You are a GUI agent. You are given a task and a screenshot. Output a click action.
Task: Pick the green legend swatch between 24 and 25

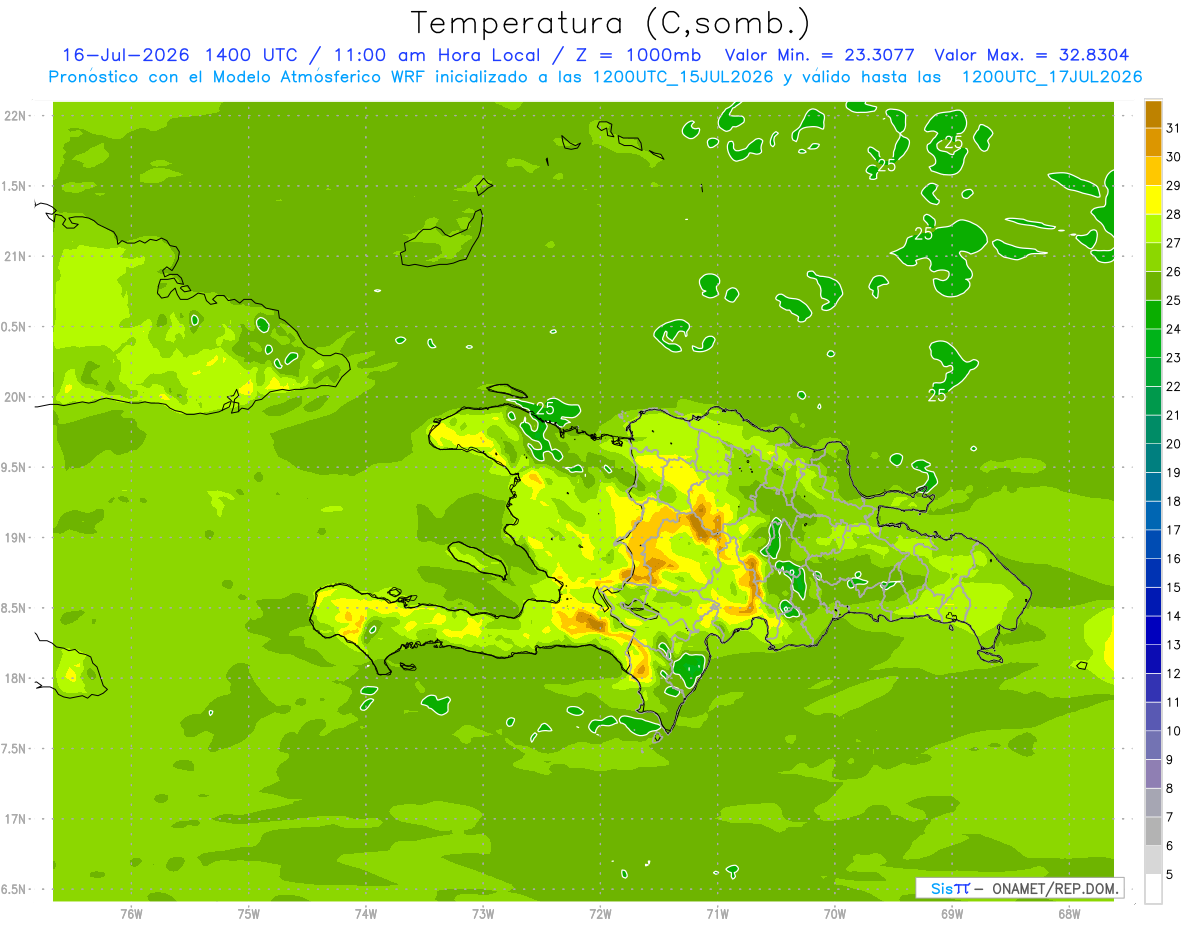[x=1153, y=315]
